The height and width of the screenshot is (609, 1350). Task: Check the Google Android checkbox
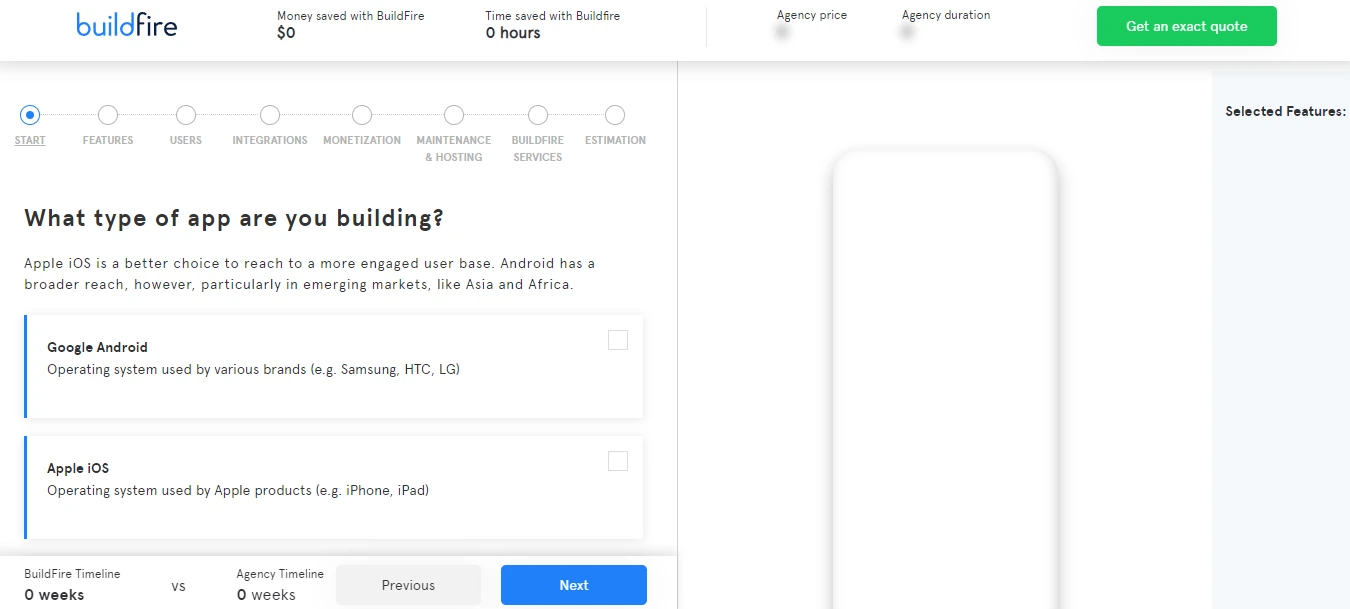[x=618, y=340]
